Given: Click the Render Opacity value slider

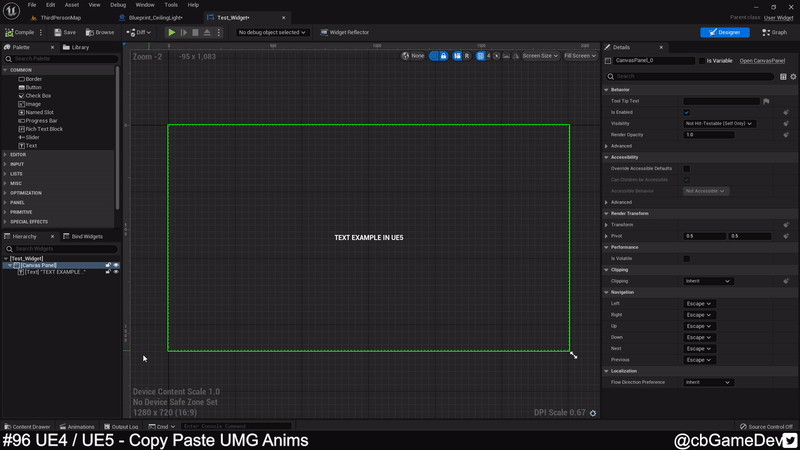Looking at the screenshot, I should pyautogui.click(x=708, y=135).
